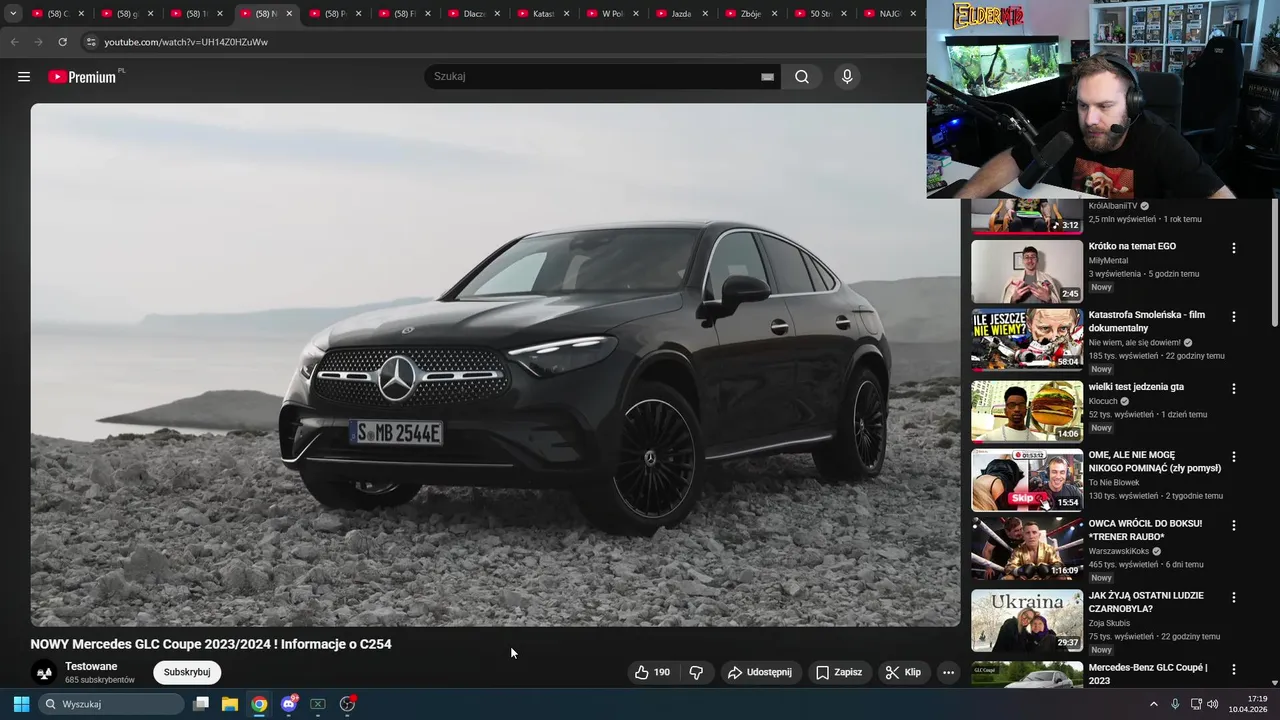This screenshot has height=720, width=1280.
Task: Open the Windows Start menu
Action: point(21,704)
